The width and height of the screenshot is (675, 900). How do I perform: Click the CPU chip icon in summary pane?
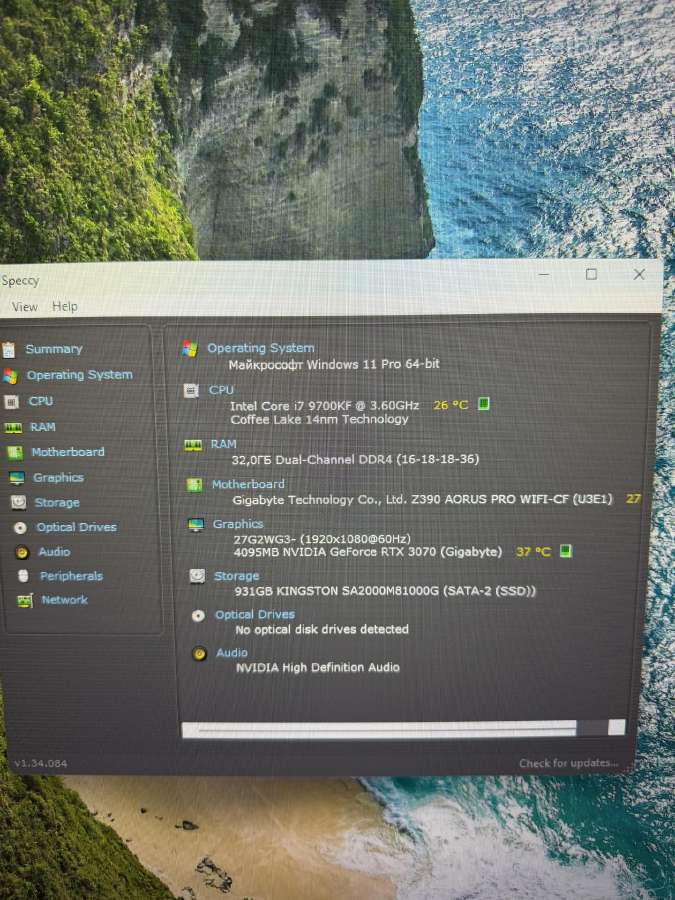tap(191, 391)
